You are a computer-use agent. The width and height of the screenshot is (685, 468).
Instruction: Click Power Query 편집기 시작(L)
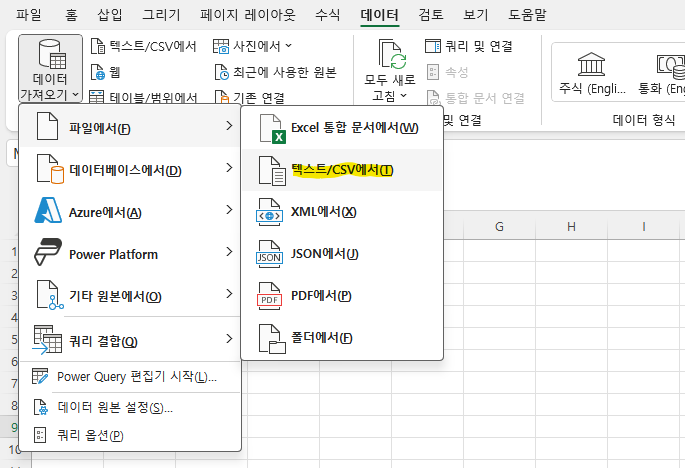[130, 377]
